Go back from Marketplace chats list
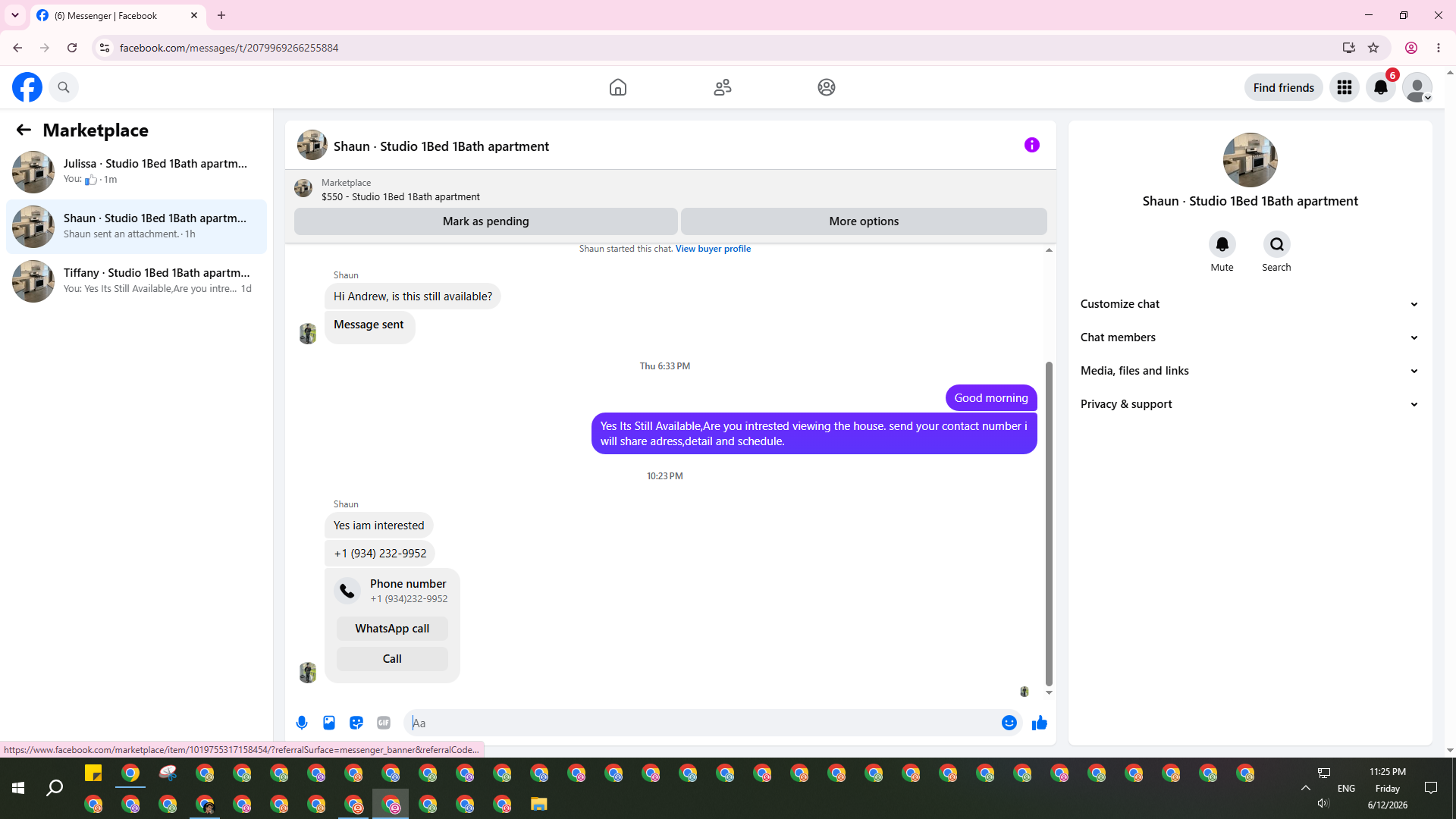Image resolution: width=1456 pixels, height=819 pixels. coord(24,130)
